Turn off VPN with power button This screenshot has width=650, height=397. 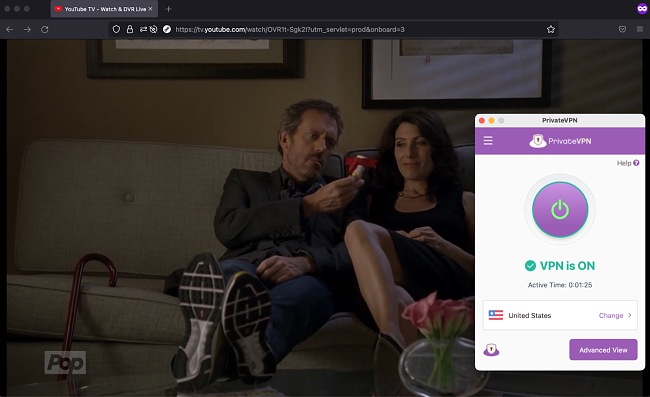(560, 210)
